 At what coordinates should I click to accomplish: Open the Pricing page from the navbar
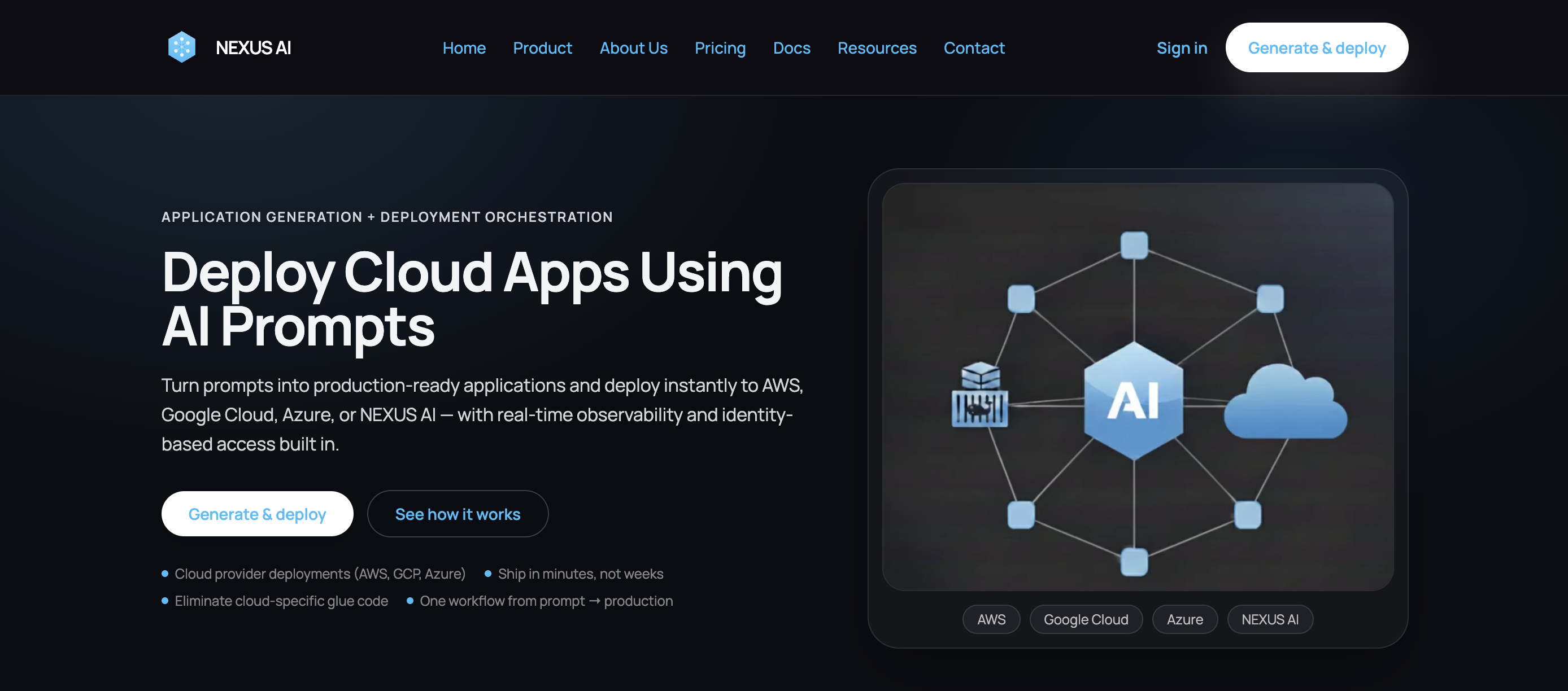720,48
